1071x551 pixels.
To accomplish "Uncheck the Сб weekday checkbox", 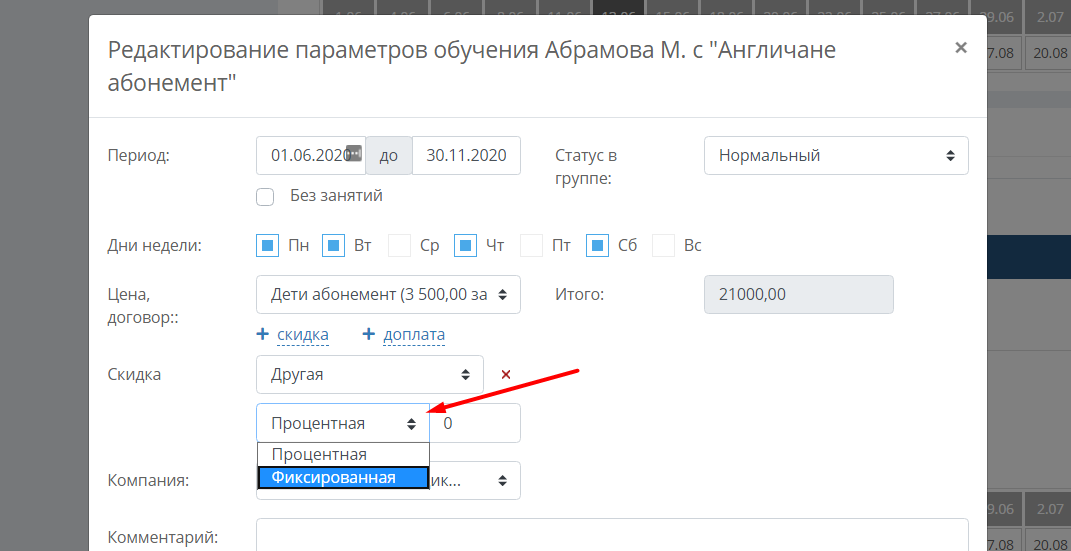I will (598, 245).
